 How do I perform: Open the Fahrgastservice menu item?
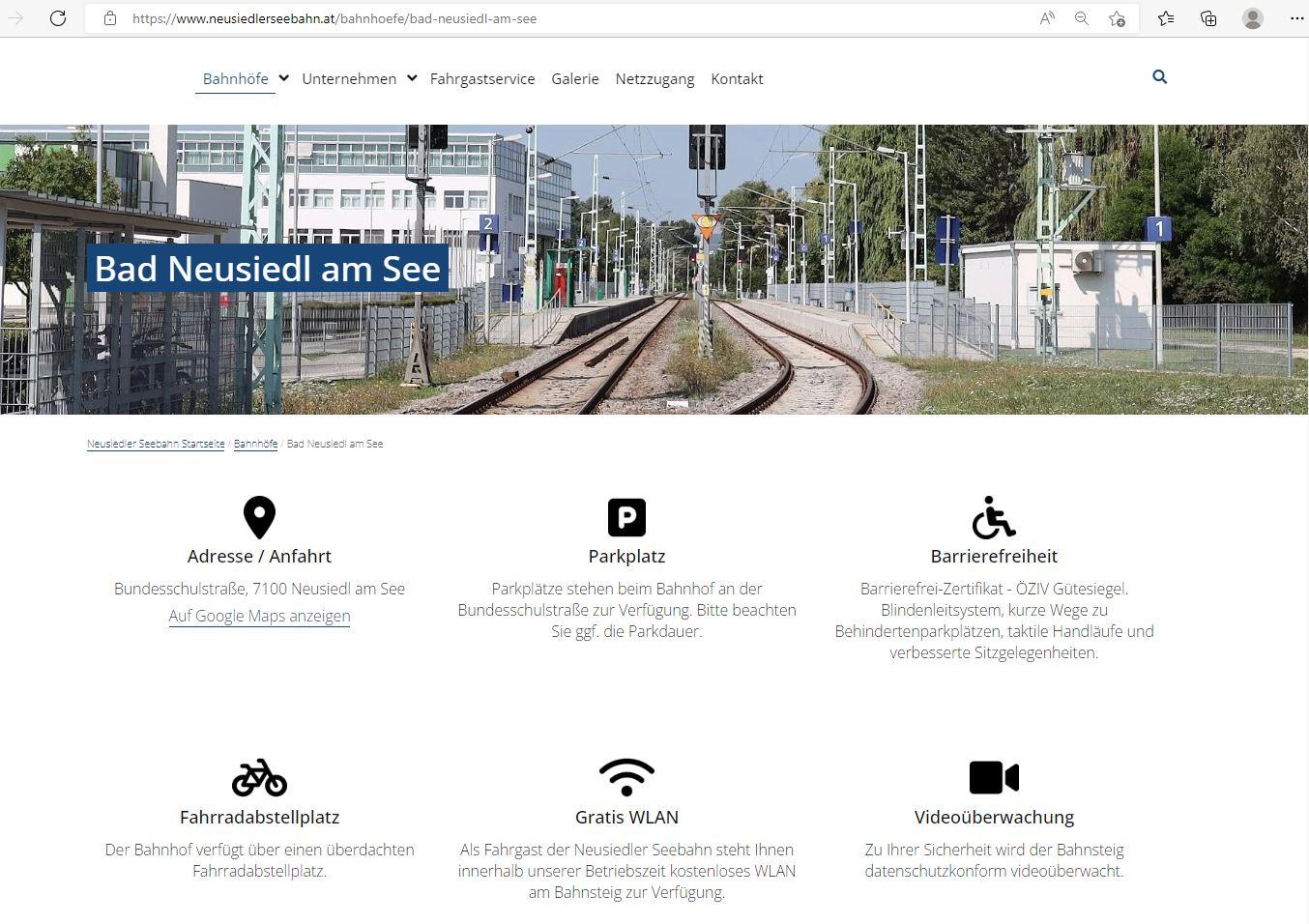[x=481, y=79]
